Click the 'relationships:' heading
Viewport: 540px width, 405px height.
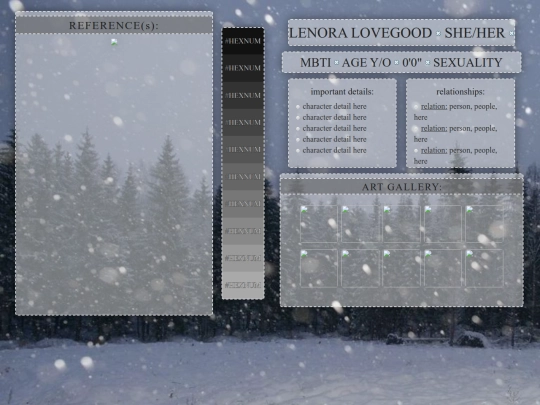pyautogui.click(x=460, y=92)
